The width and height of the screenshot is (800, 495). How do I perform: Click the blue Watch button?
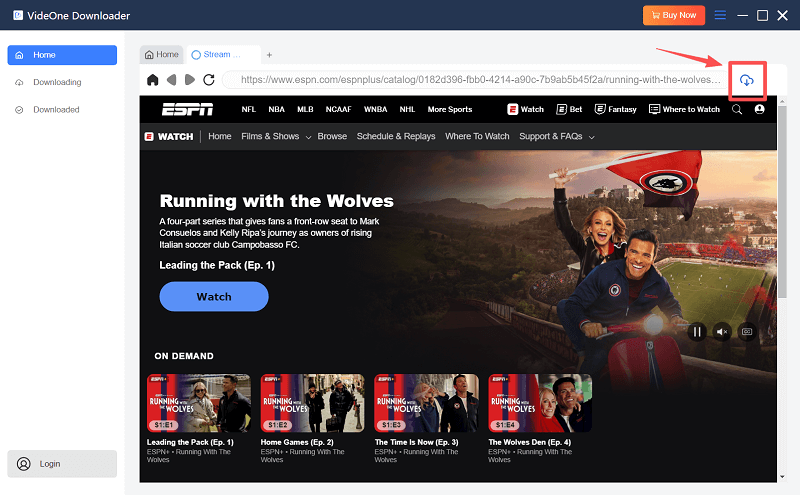tap(214, 296)
